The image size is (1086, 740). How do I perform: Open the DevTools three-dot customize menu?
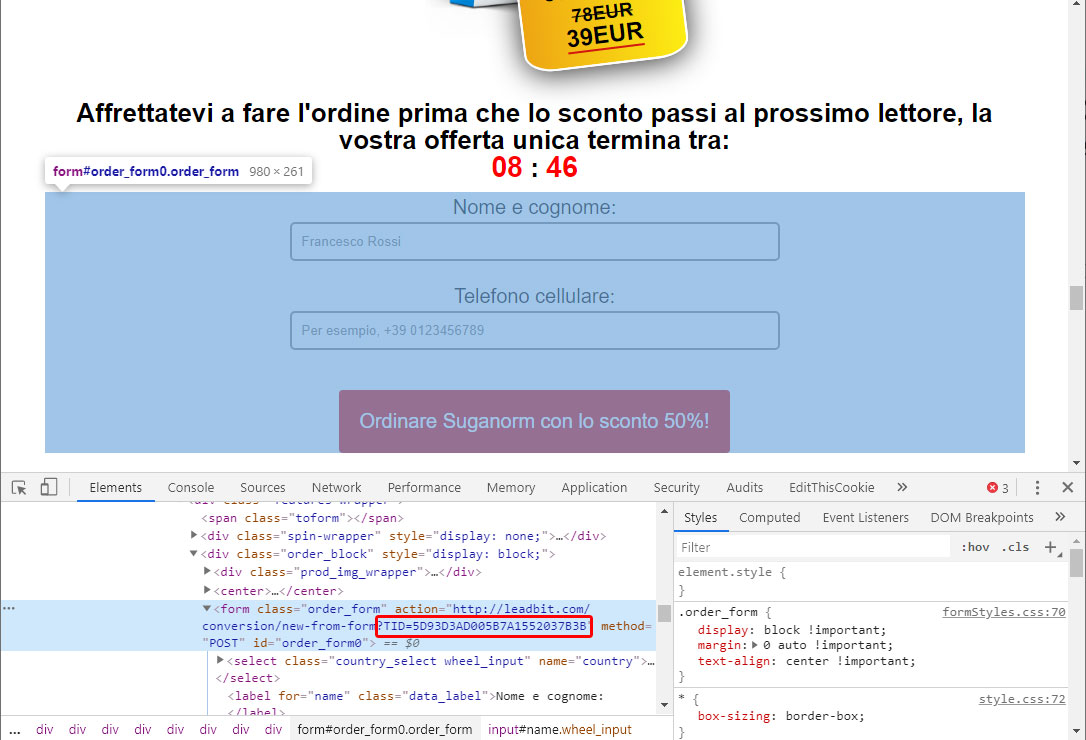(1037, 488)
